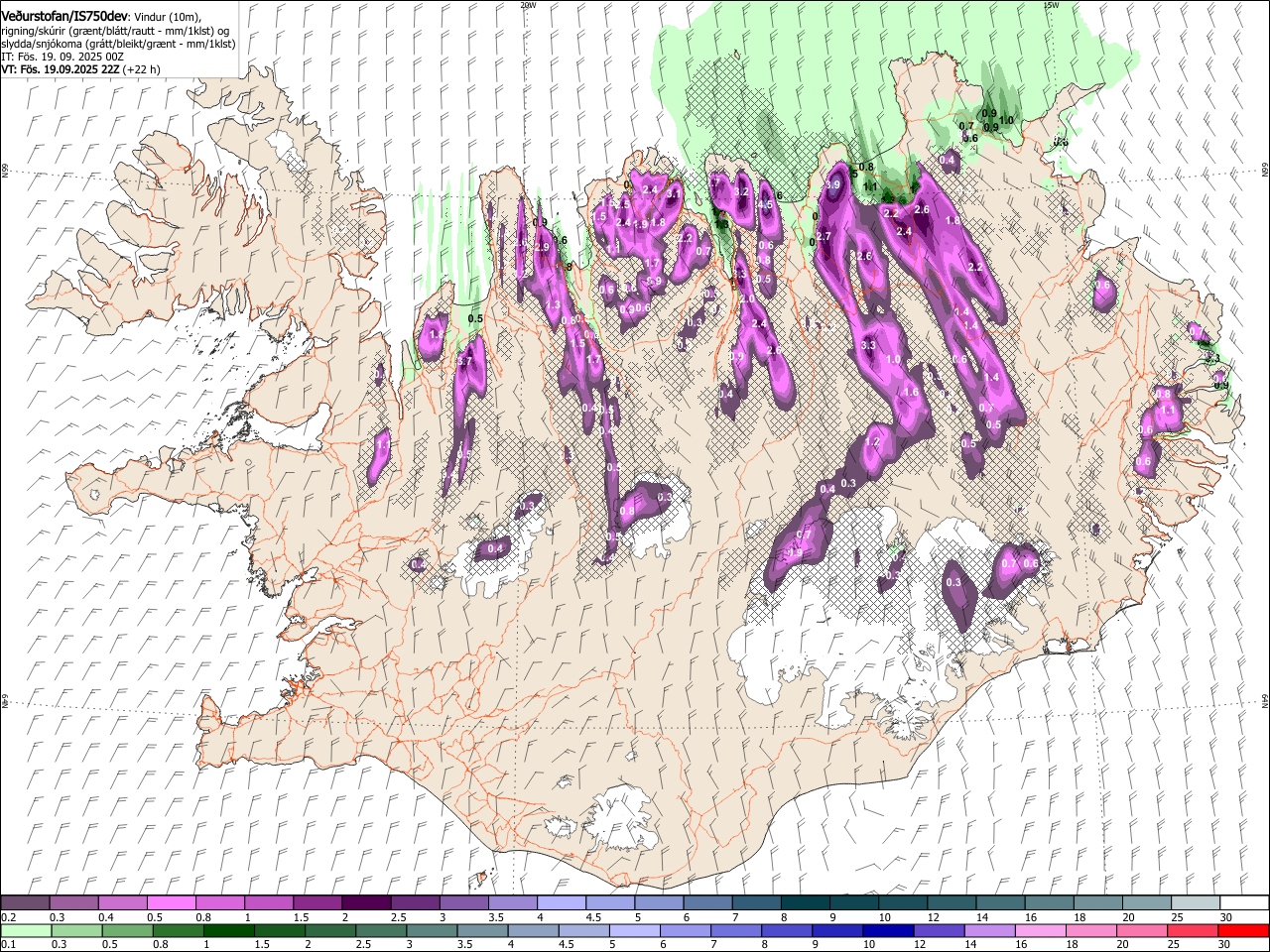Select lower scale navy blue swatch between 10 and 12
This screenshot has width=1270, height=952.
point(888,930)
